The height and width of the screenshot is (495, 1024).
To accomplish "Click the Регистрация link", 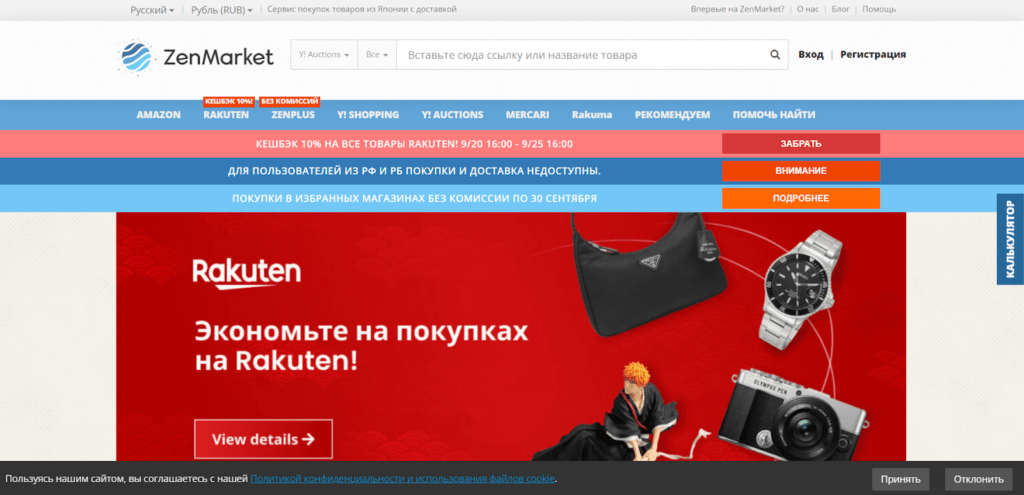I will 873,55.
